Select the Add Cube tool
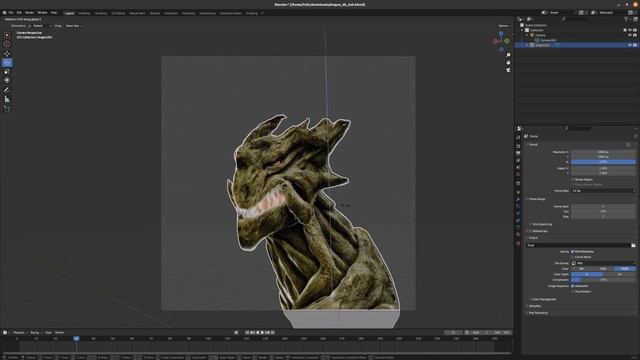The width and height of the screenshot is (640, 360). (7, 109)
